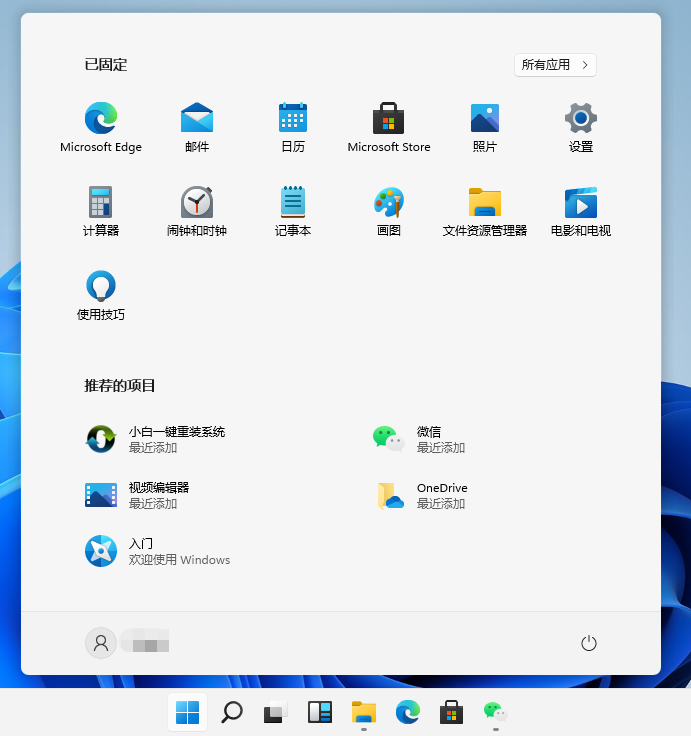Launch the 画图 paint app
The image size is (691, 736).
tap(389, 211)
